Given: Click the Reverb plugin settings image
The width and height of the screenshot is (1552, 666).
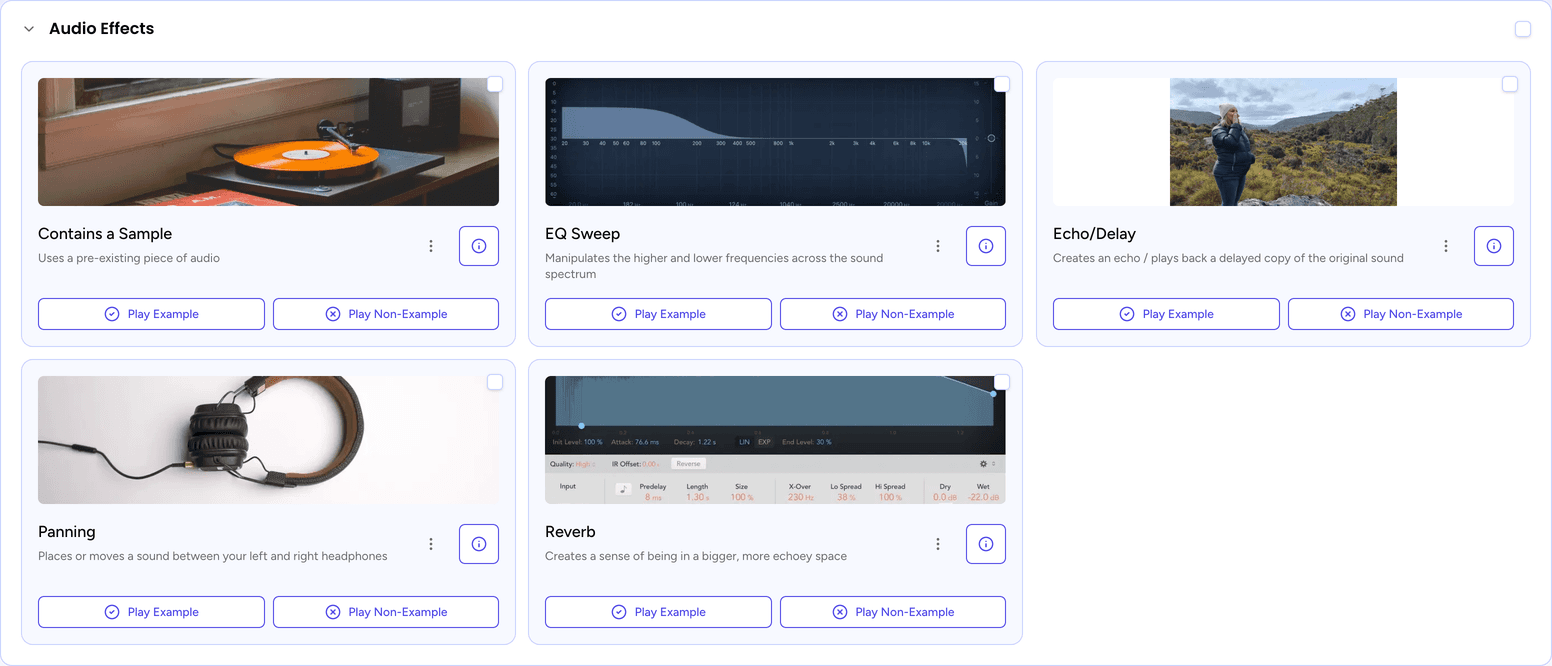Looking at the screenshot, I should tap(775, 440).
